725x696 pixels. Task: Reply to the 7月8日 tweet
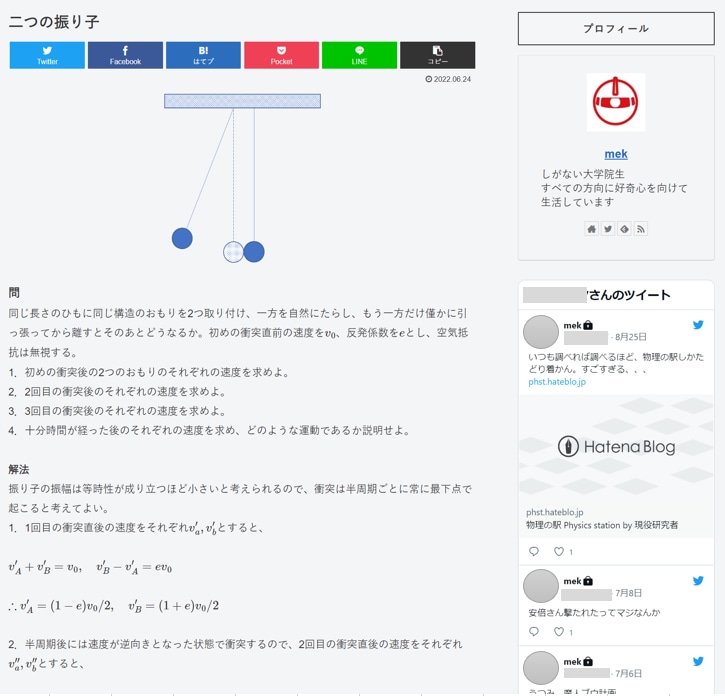[534, 631]
